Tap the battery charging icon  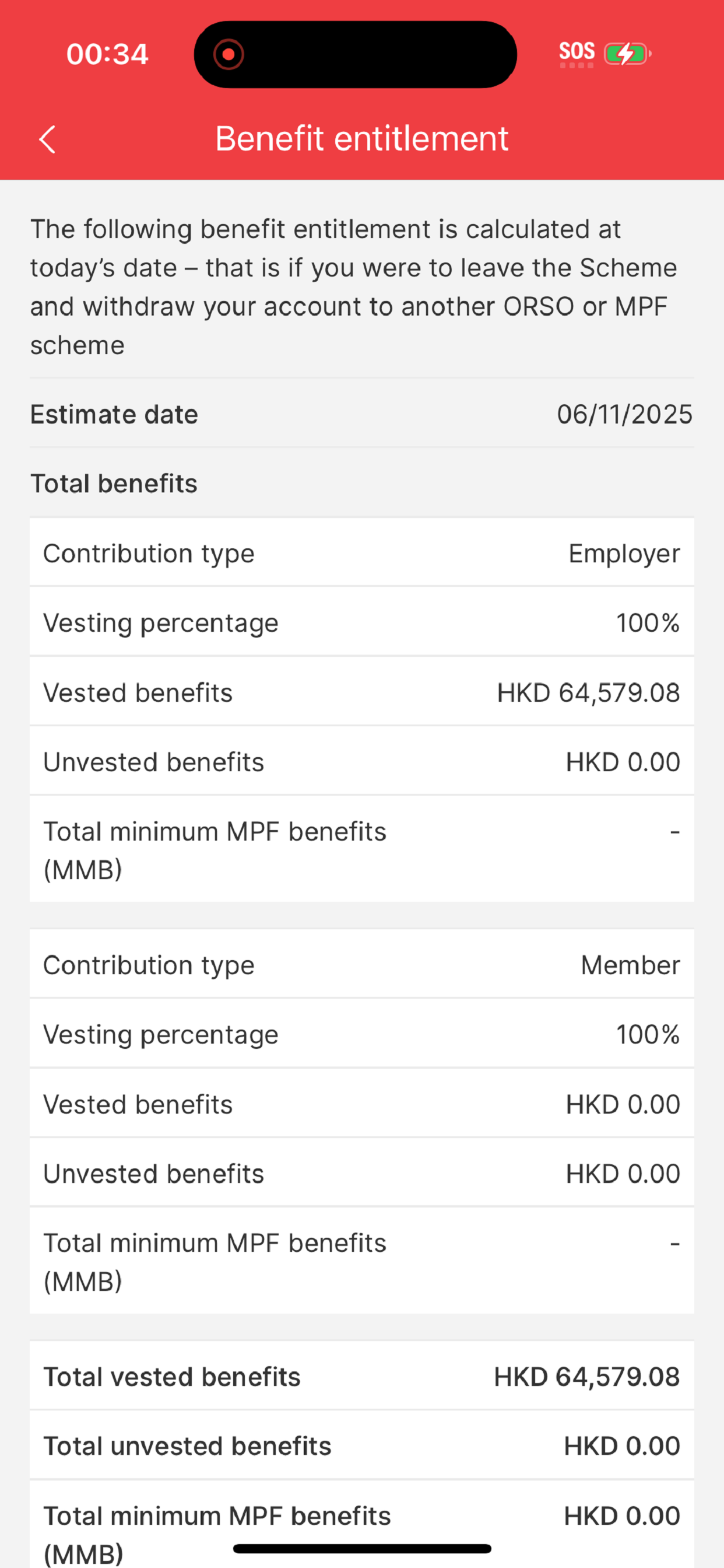coord(627,54)
